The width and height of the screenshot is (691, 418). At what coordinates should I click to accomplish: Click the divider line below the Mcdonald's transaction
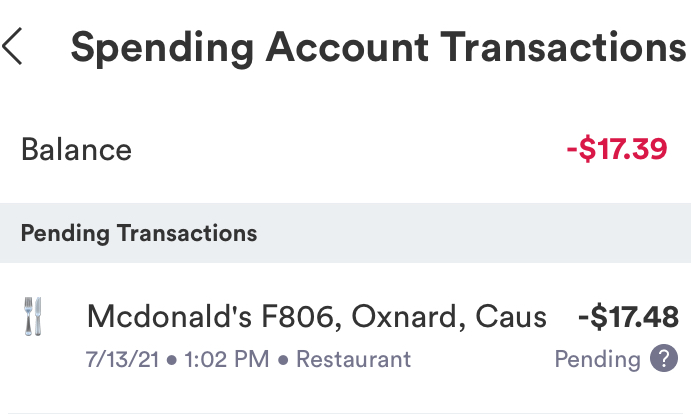[x=345, y=413]
